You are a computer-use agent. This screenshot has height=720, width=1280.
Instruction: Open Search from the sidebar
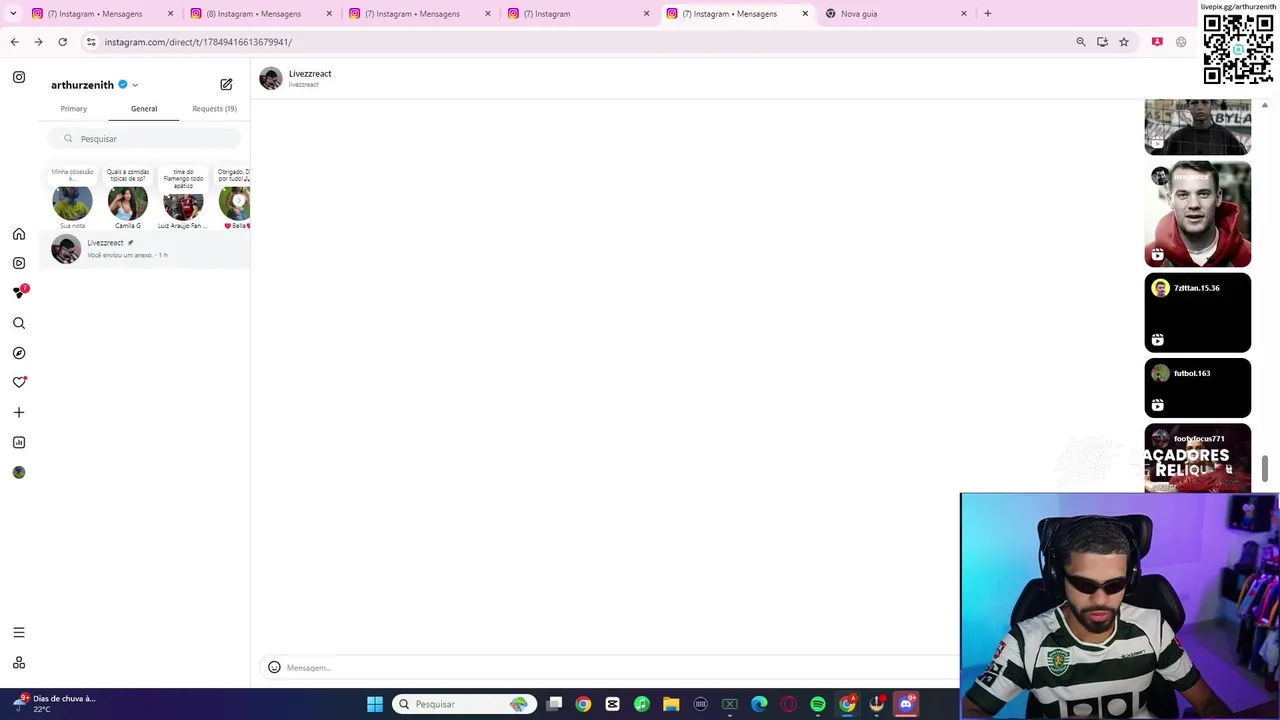19,323
